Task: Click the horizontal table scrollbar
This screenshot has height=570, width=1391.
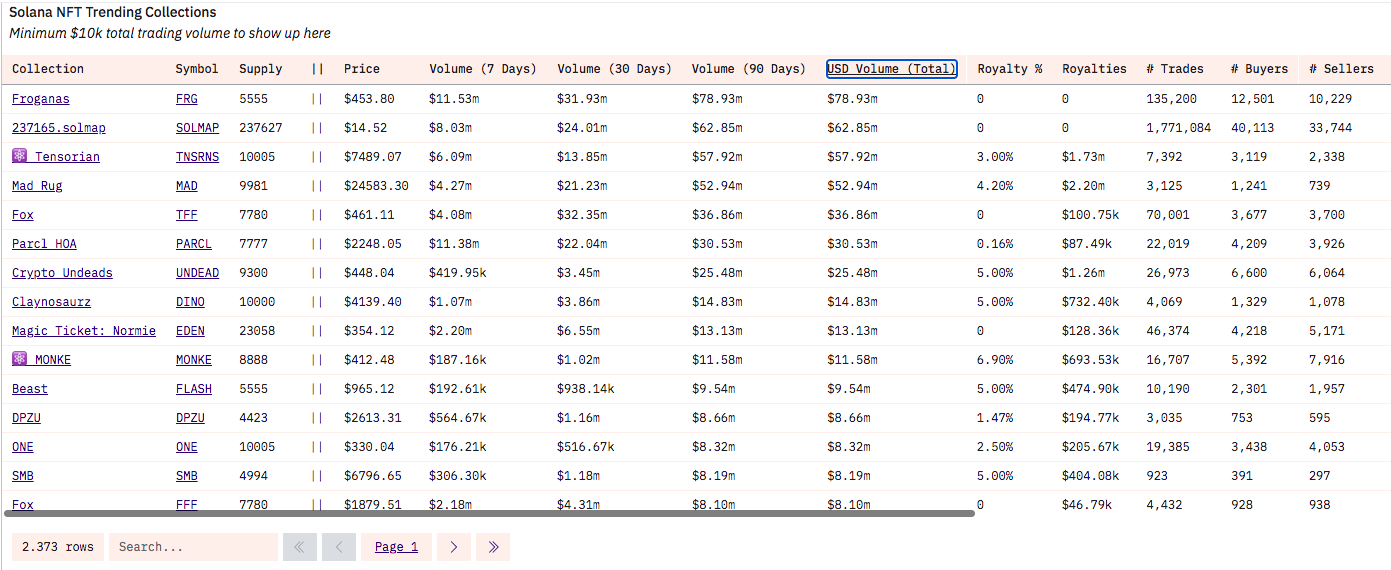Action: click(489, 513)
